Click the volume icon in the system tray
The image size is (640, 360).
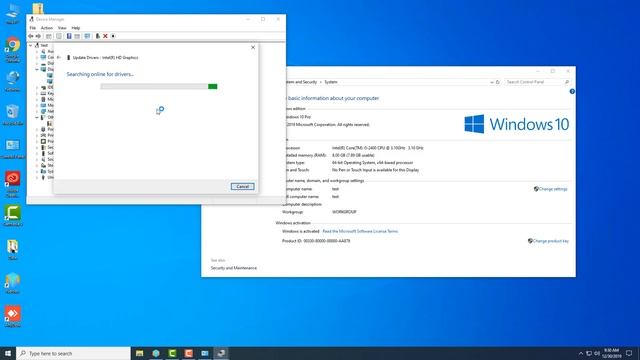[597, 353]
